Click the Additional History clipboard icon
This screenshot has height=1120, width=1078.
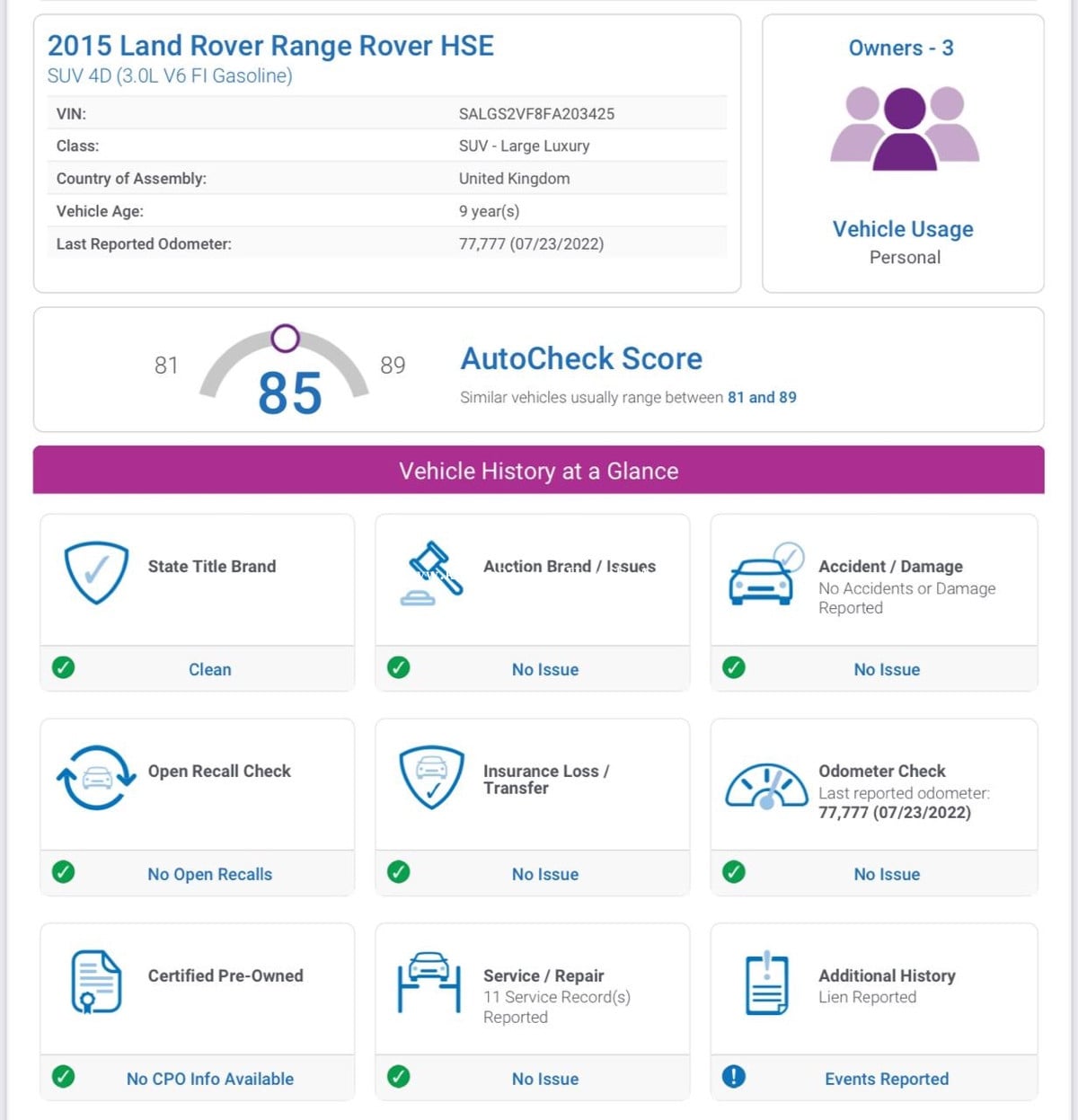pos(767,983)
